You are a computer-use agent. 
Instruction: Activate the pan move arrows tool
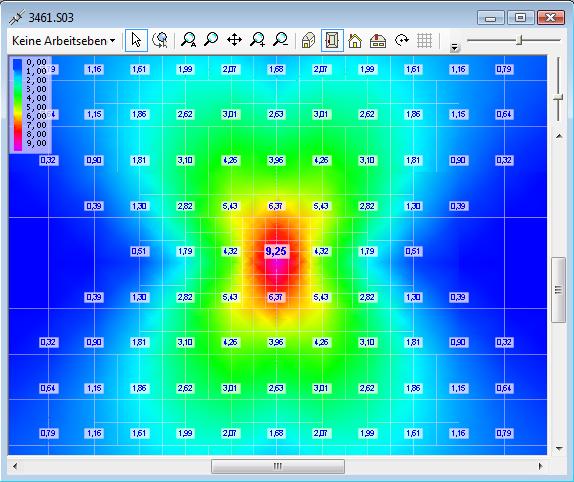pyautogui.click(x=234, y=40)
